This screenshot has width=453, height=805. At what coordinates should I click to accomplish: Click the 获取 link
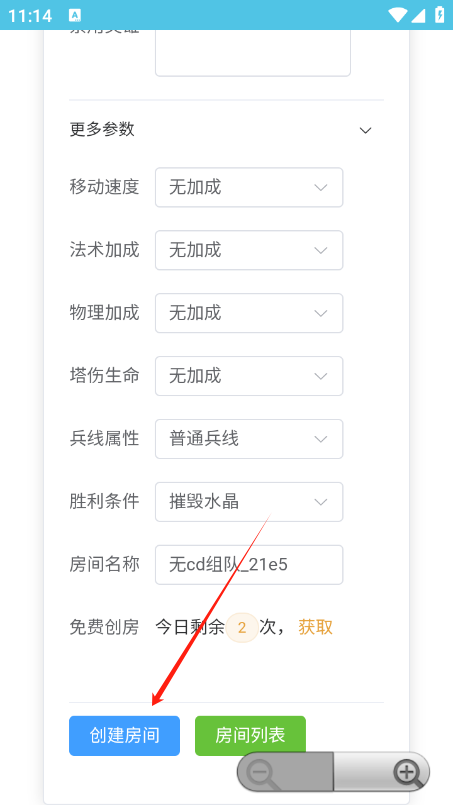click(x=315, y=627)
